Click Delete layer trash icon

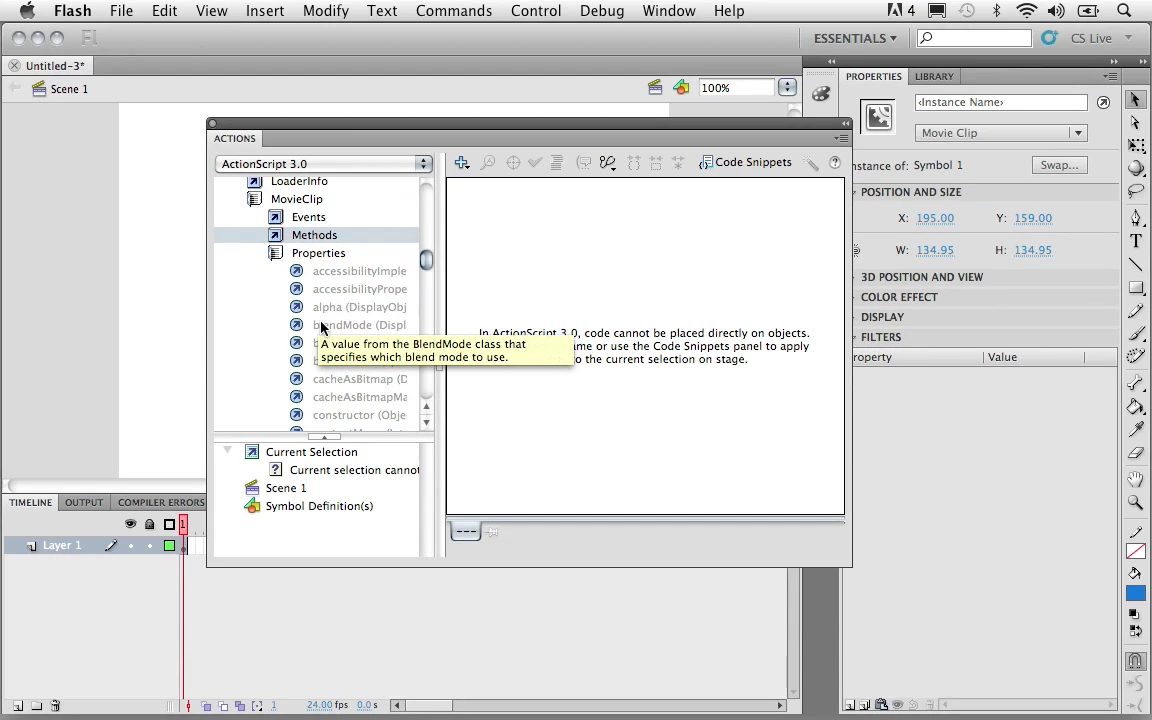click(x=55, y=705)
